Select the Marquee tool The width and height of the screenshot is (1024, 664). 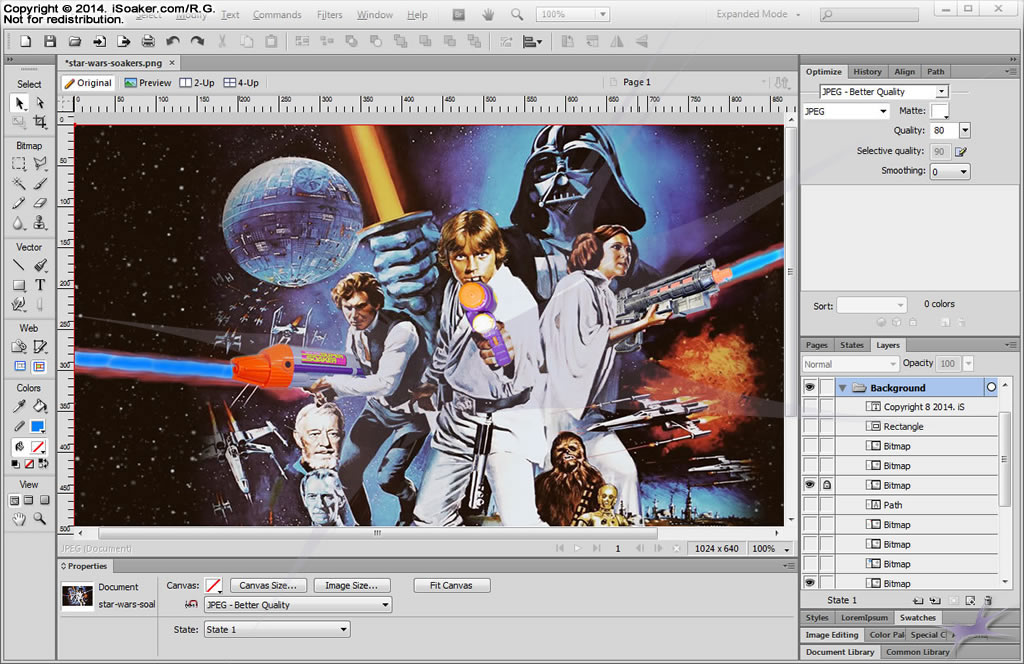(x=19, y=163)
